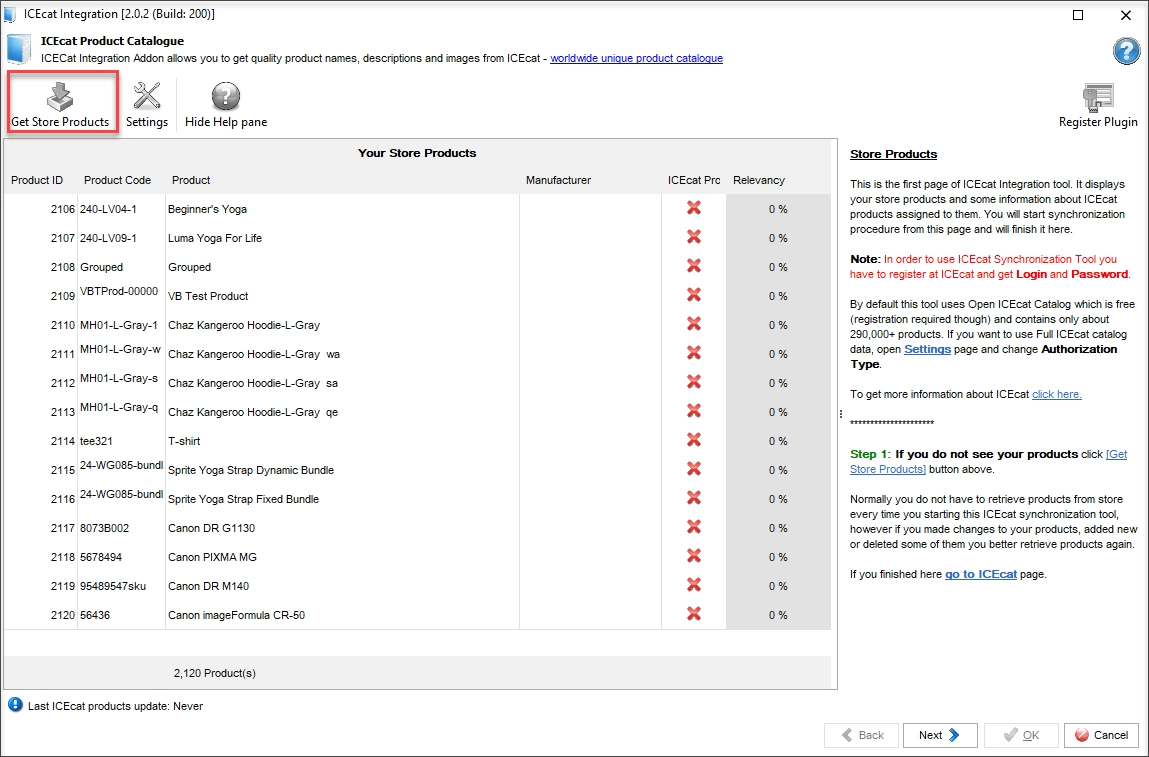Select the Beginner's Yoga product name

[x=207, y=209]
